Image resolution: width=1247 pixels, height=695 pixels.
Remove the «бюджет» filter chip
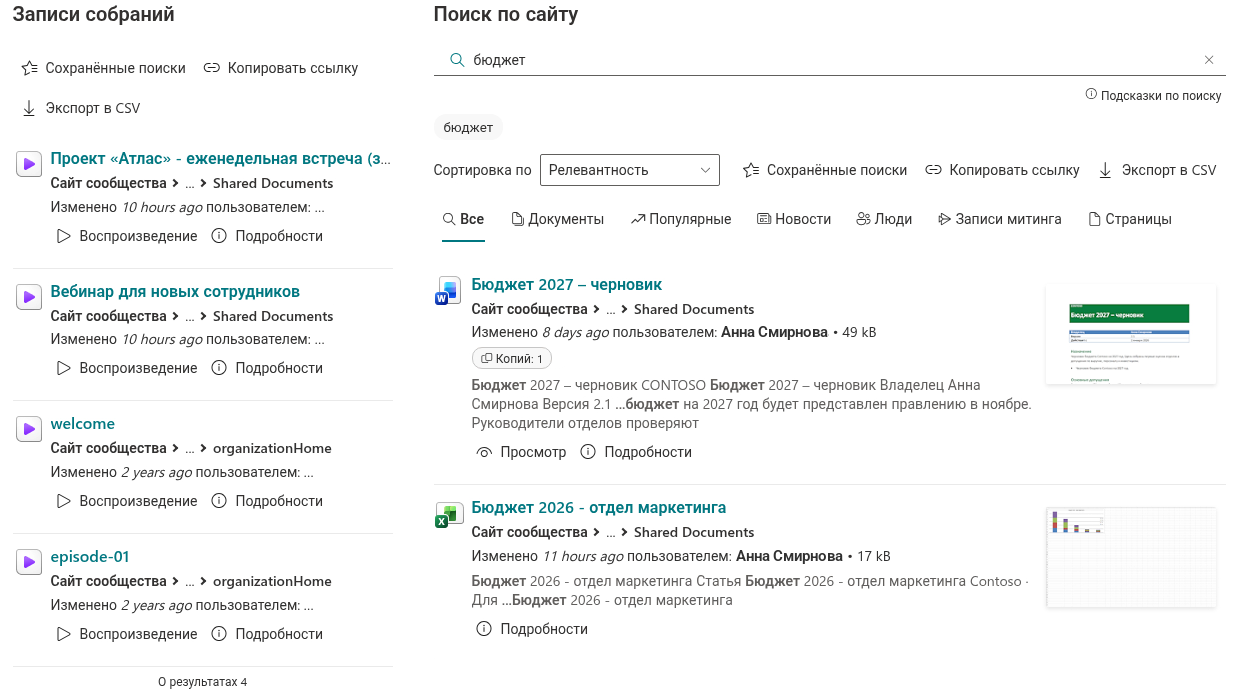468,128
